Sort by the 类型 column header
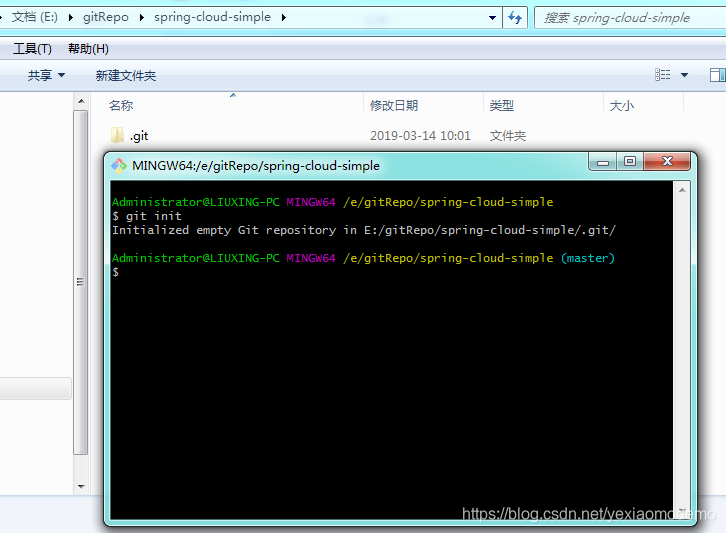The height and width of the screenshot is (533, 726). [x=543, y=106]
